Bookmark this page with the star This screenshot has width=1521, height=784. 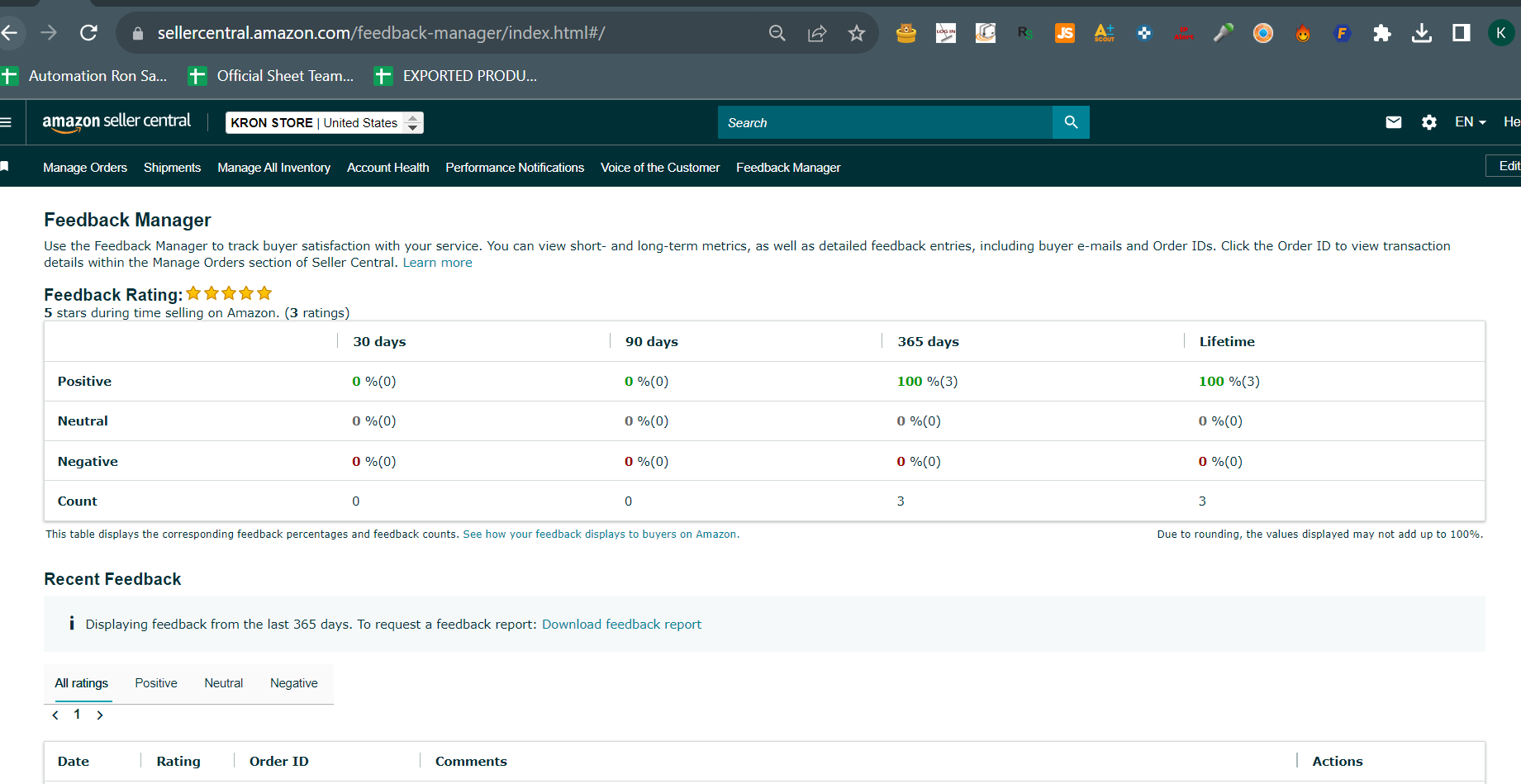(857, 33)
